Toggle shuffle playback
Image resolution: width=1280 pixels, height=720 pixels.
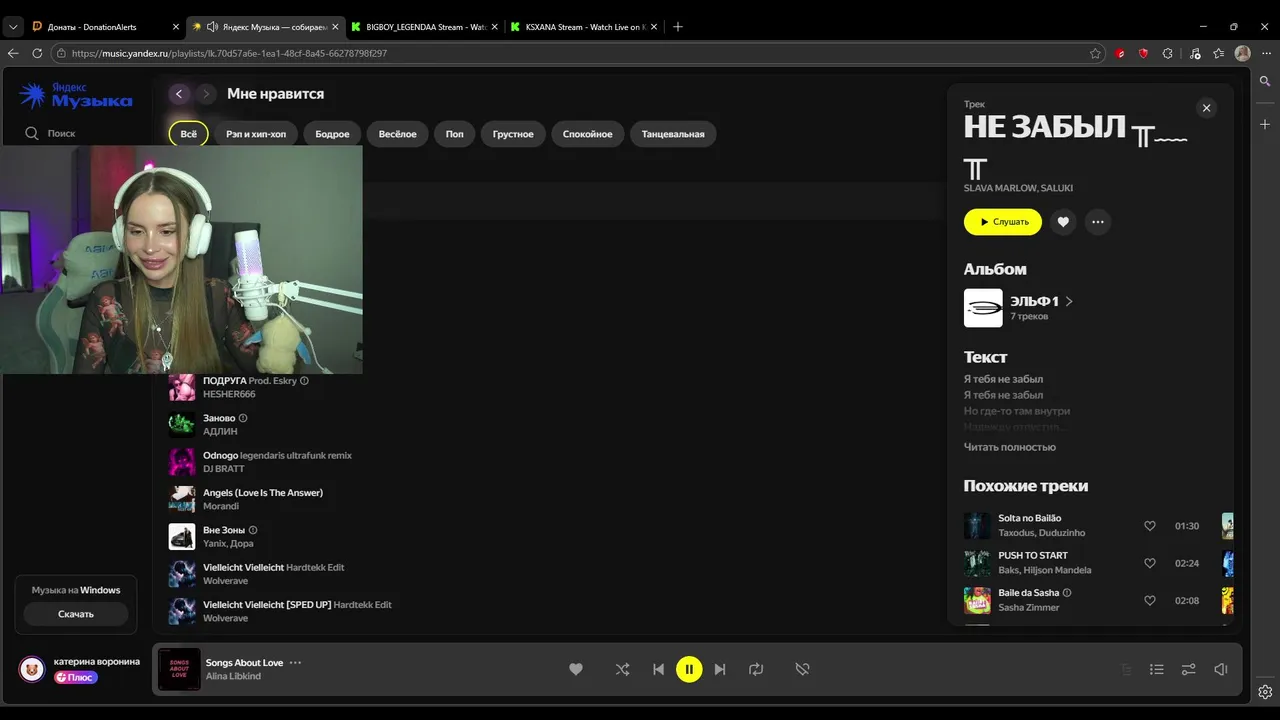(x=622, y=669)
